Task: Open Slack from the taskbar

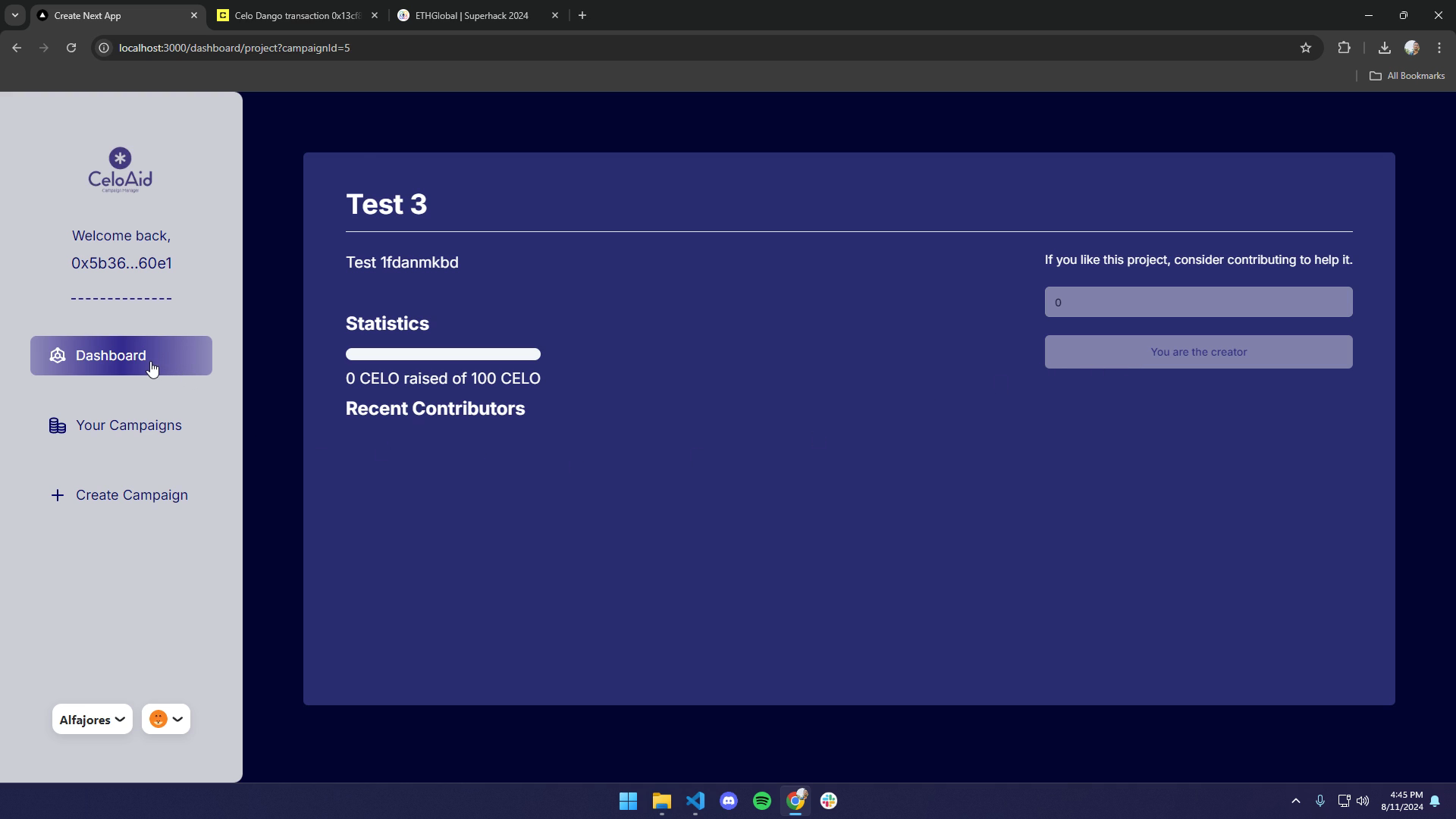Action: coord(829,801)
